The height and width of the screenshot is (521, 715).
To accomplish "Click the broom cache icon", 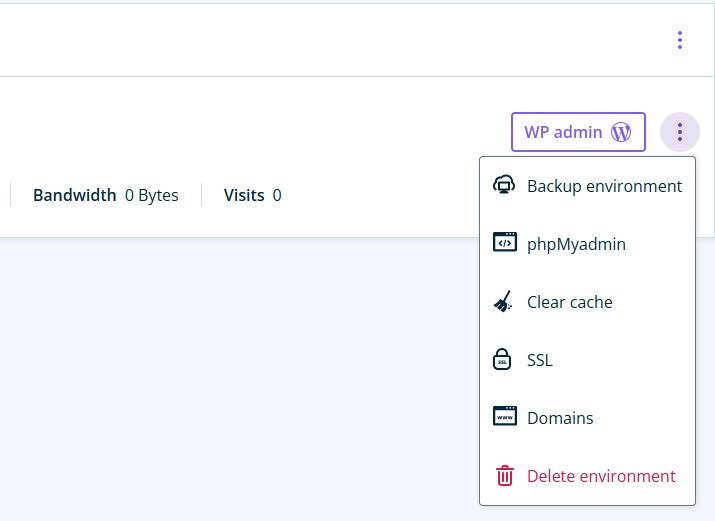I will pos(503,301).
